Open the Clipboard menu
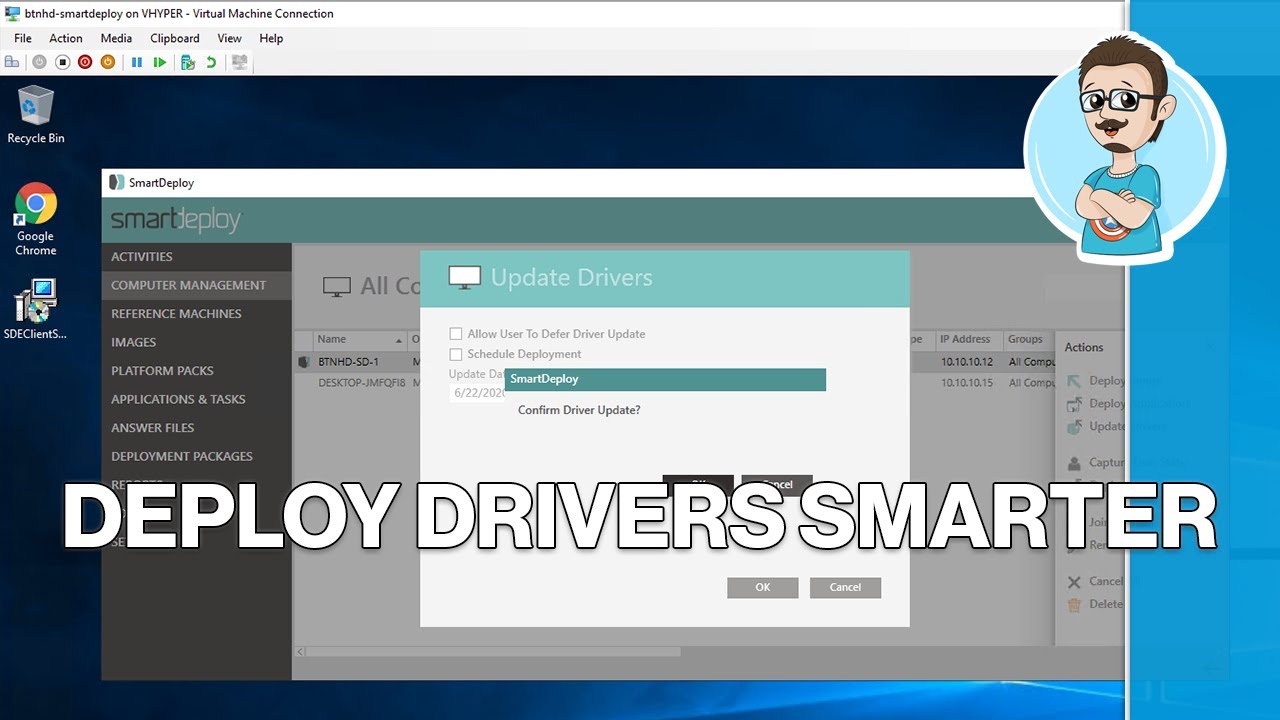The image size is (1280, 720). tap(175, 38)
